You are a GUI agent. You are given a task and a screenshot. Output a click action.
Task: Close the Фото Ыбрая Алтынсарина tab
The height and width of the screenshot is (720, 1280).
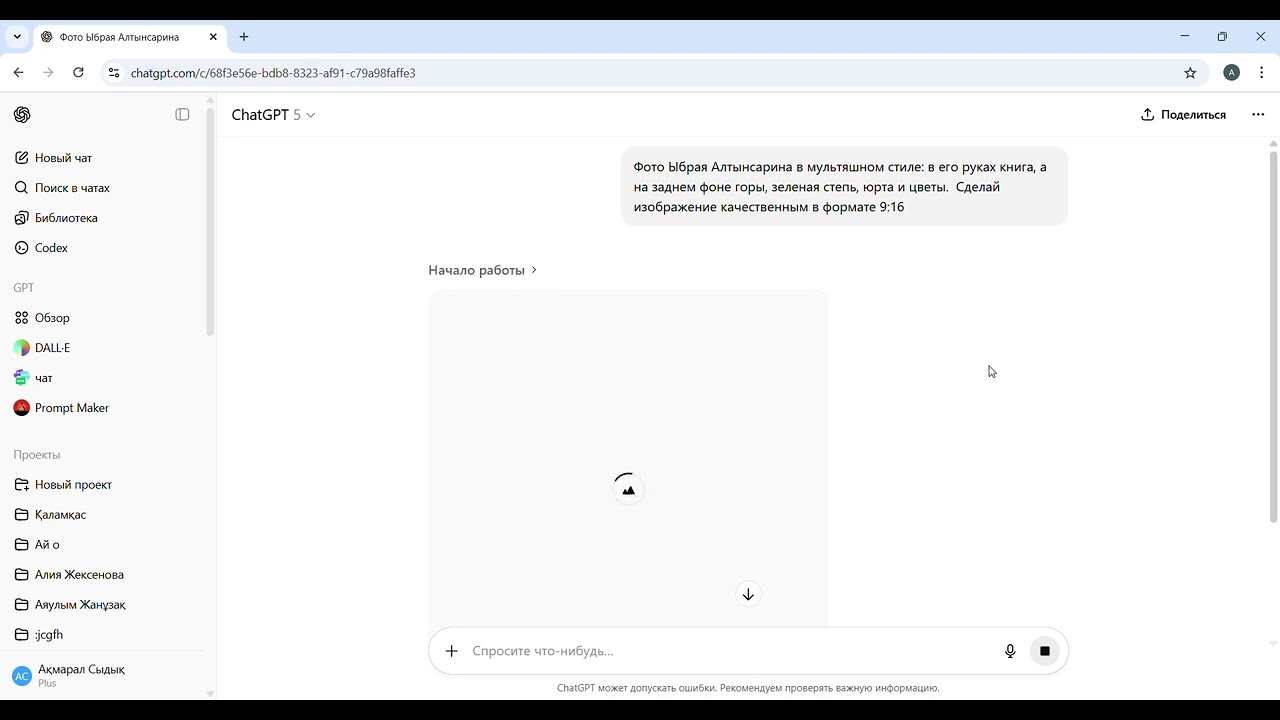[x=213, y=37]
